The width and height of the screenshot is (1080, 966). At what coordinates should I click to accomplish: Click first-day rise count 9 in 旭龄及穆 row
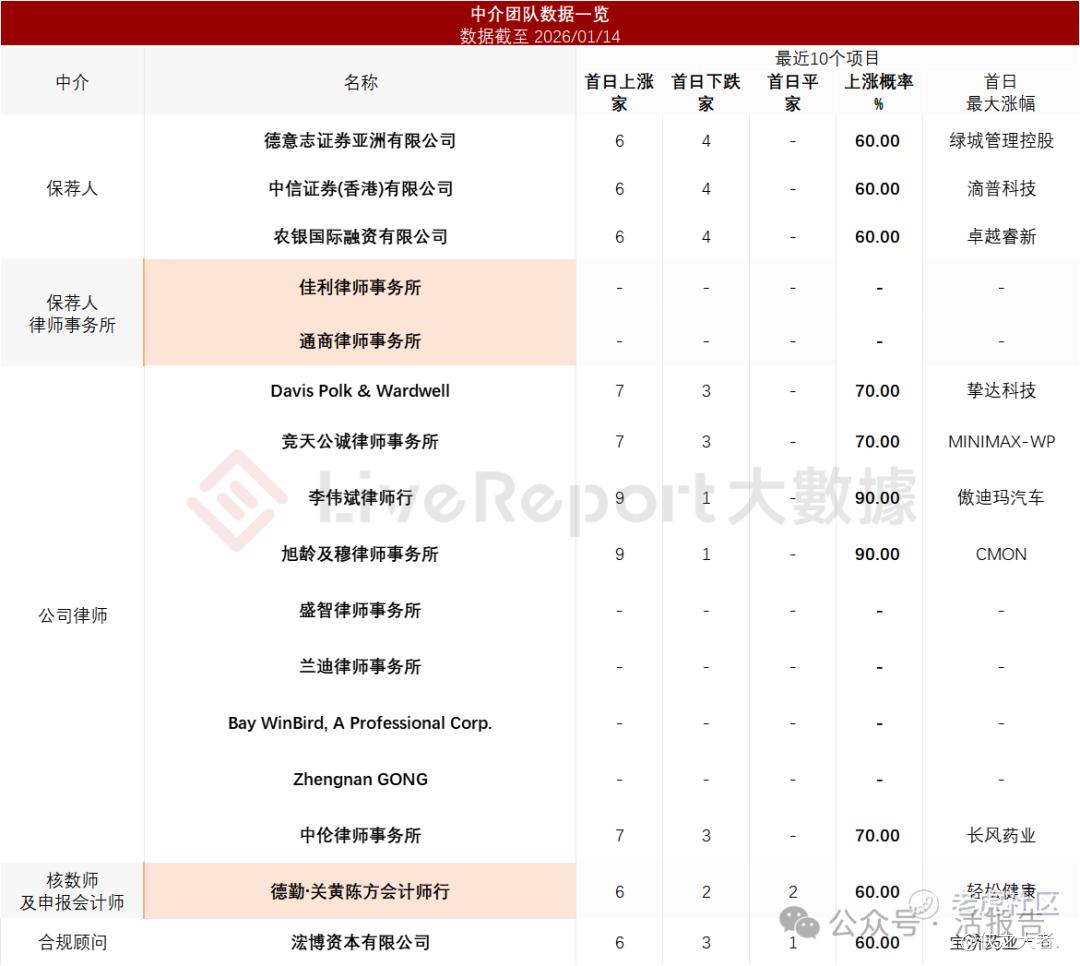point(619,554)
